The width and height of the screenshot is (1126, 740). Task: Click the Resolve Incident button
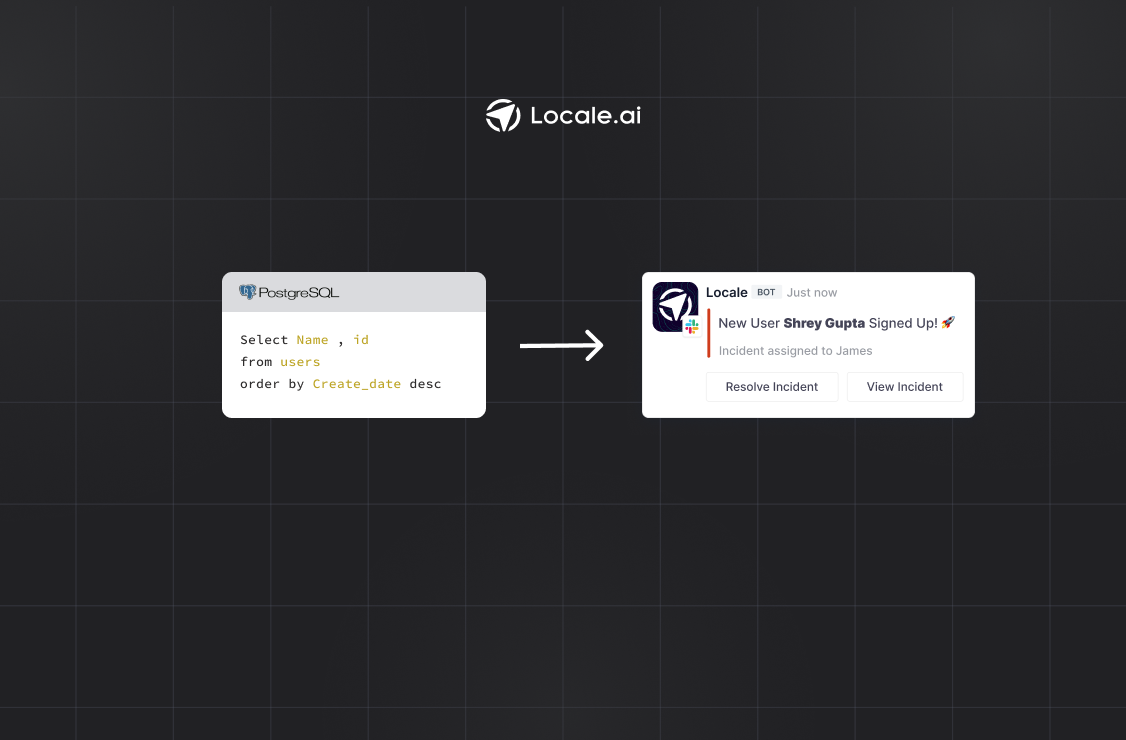tap(772, 387)
